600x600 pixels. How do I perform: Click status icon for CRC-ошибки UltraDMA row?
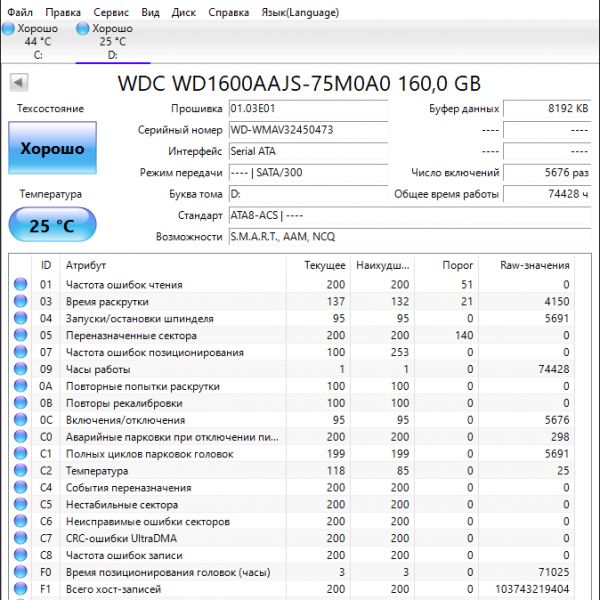(x=21, y=538)
